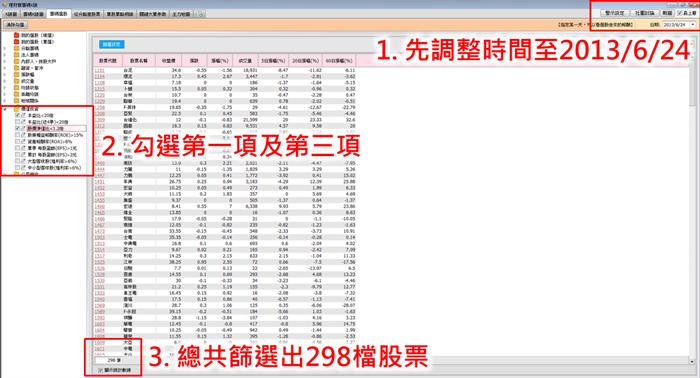Expand the 法人選股 tree folder
700x378 pixels.
(5, 55)
